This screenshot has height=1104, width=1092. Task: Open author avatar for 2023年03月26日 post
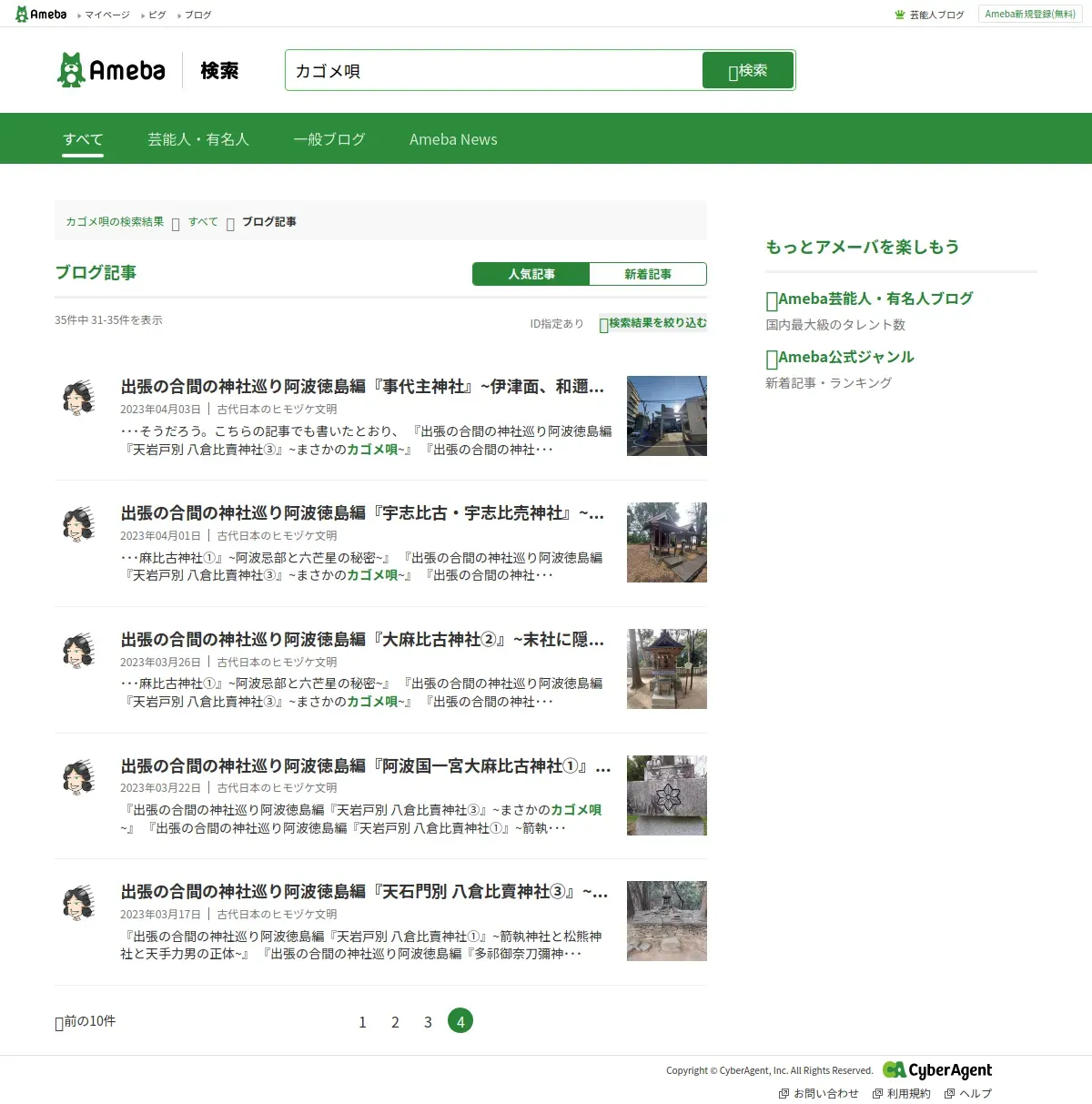click(79, 651)
